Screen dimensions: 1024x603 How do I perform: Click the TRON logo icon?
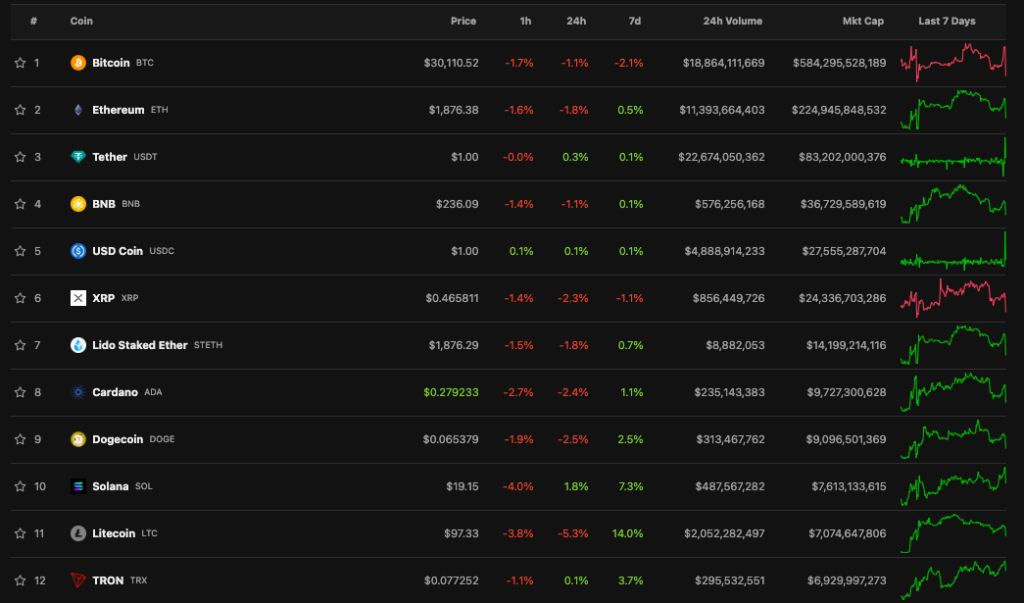pos(78,580)
